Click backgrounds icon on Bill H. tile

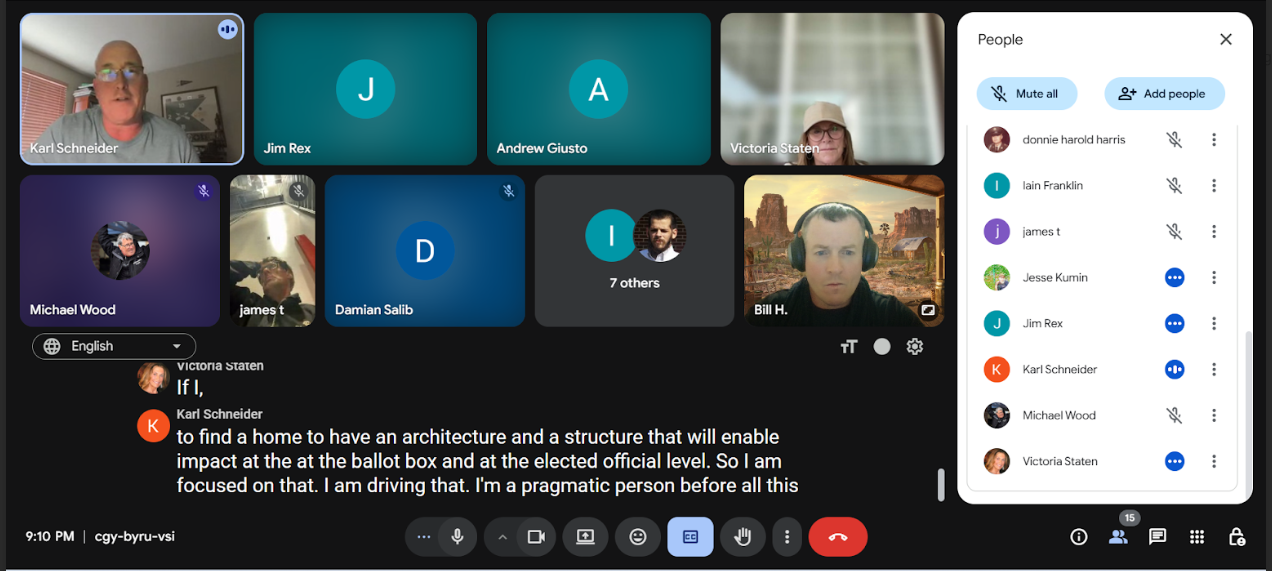point(928,310)
